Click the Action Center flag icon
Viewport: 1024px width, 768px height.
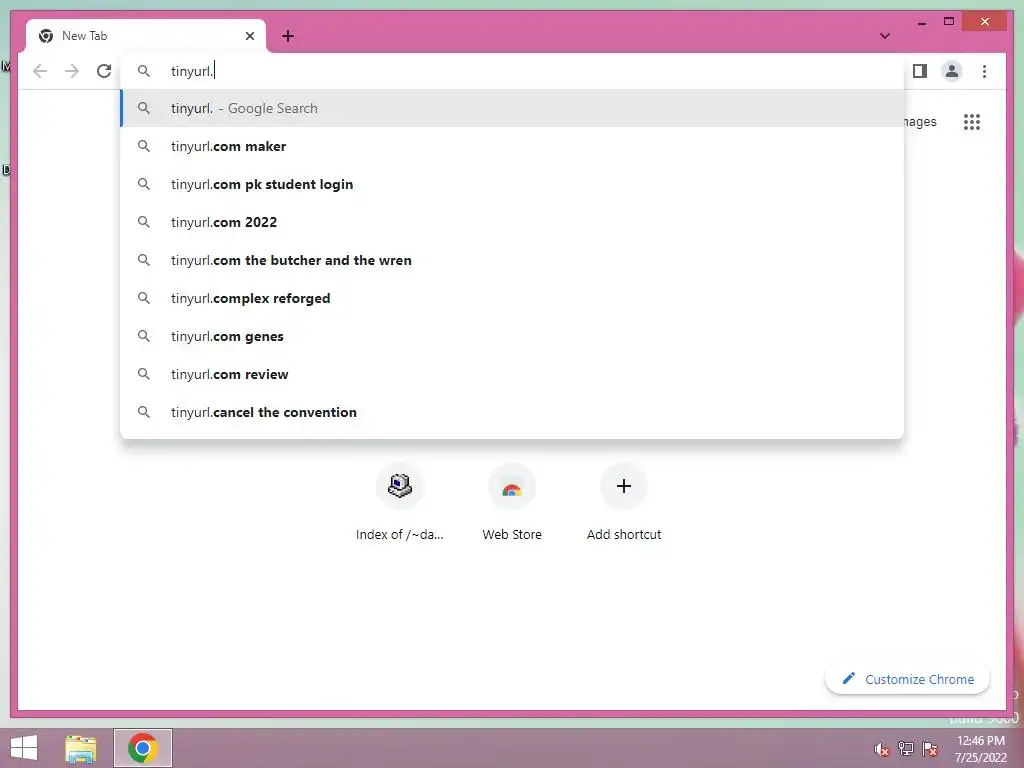tap(930, 749)
